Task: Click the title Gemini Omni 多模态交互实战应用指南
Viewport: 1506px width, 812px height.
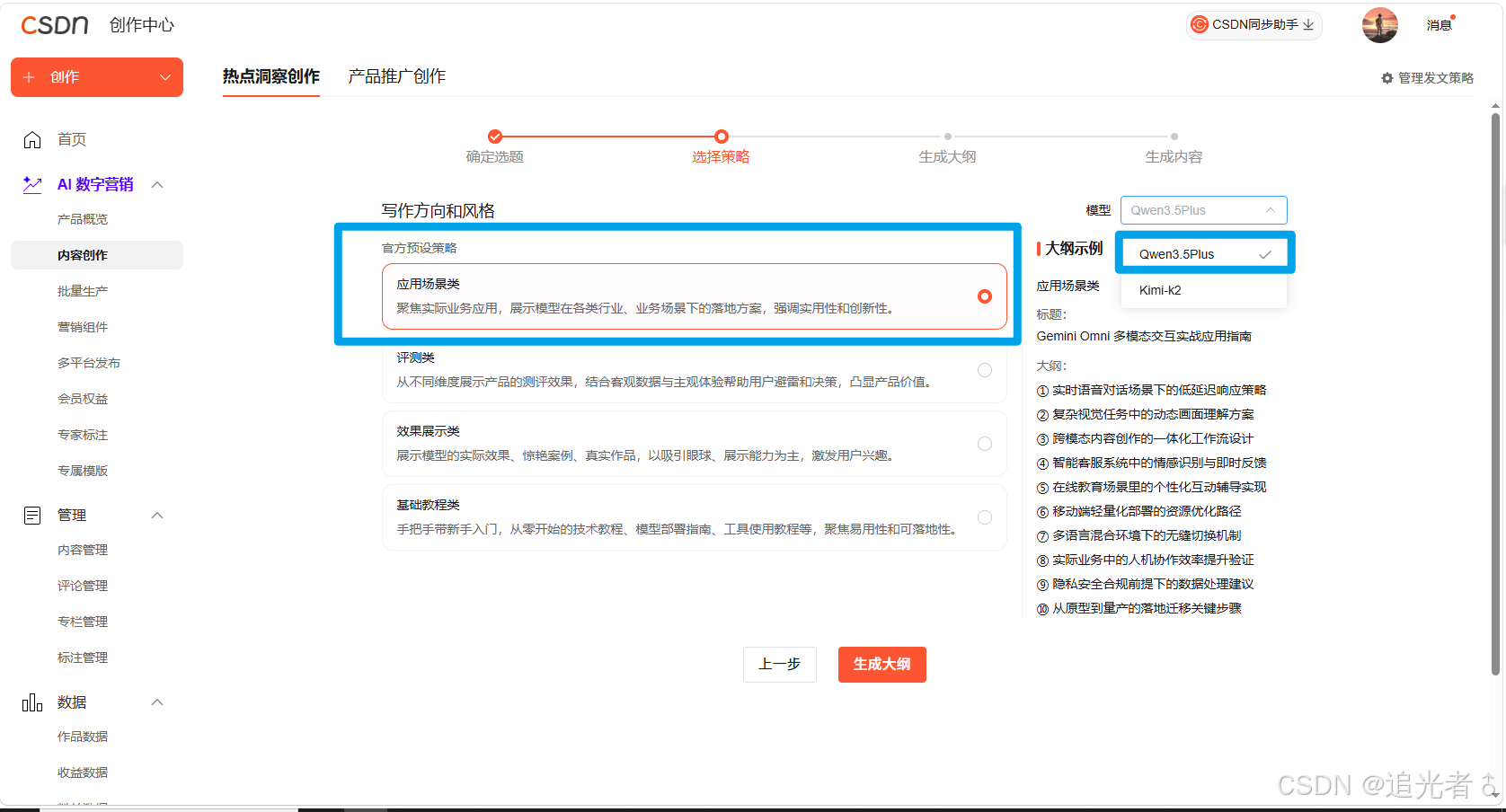Action: 1144,336
